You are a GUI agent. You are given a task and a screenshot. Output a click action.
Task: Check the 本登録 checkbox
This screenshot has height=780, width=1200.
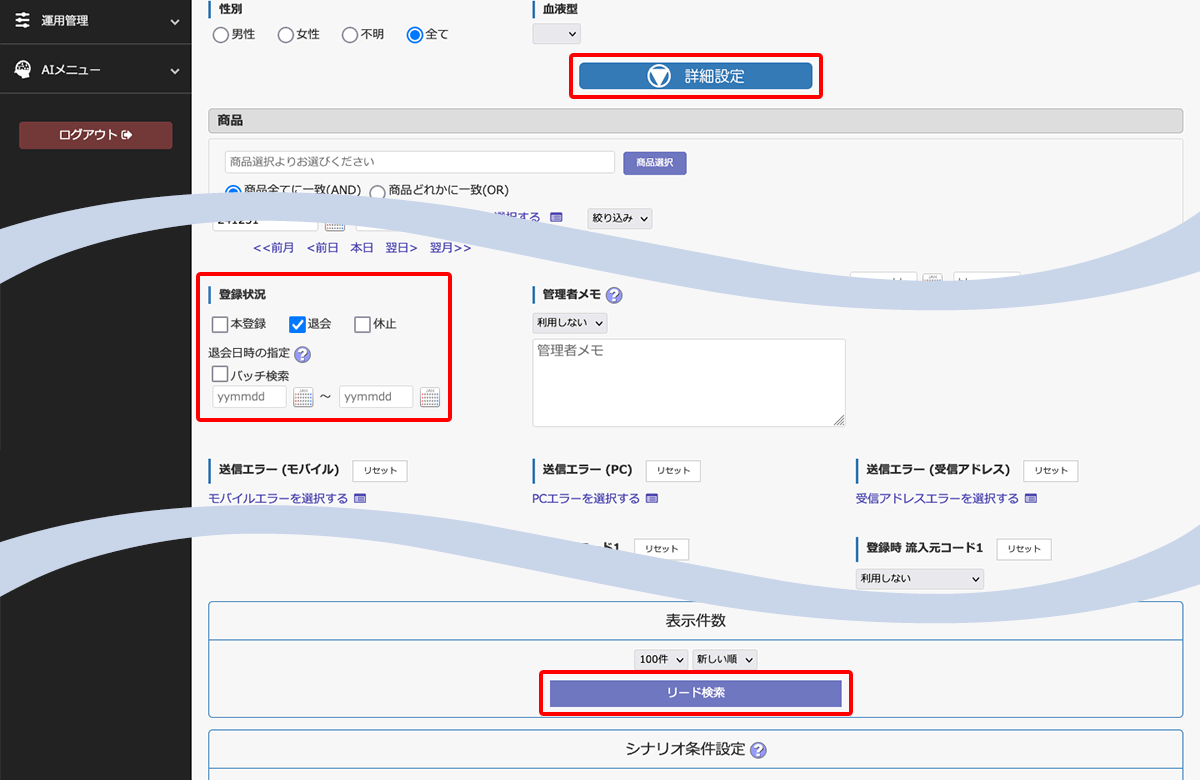(x=220, y=324)
